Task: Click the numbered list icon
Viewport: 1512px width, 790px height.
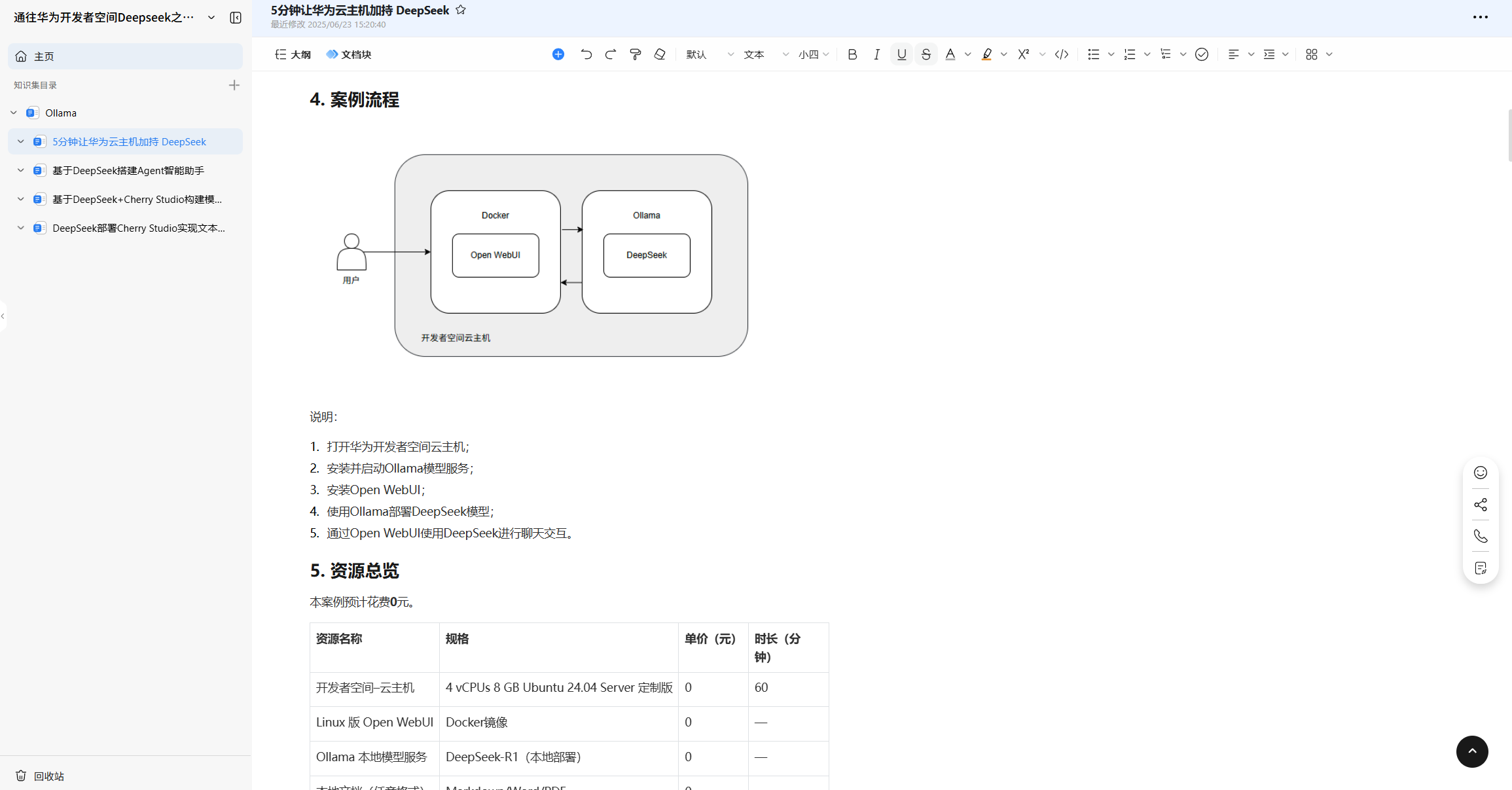Action: tap(1129, 54)
